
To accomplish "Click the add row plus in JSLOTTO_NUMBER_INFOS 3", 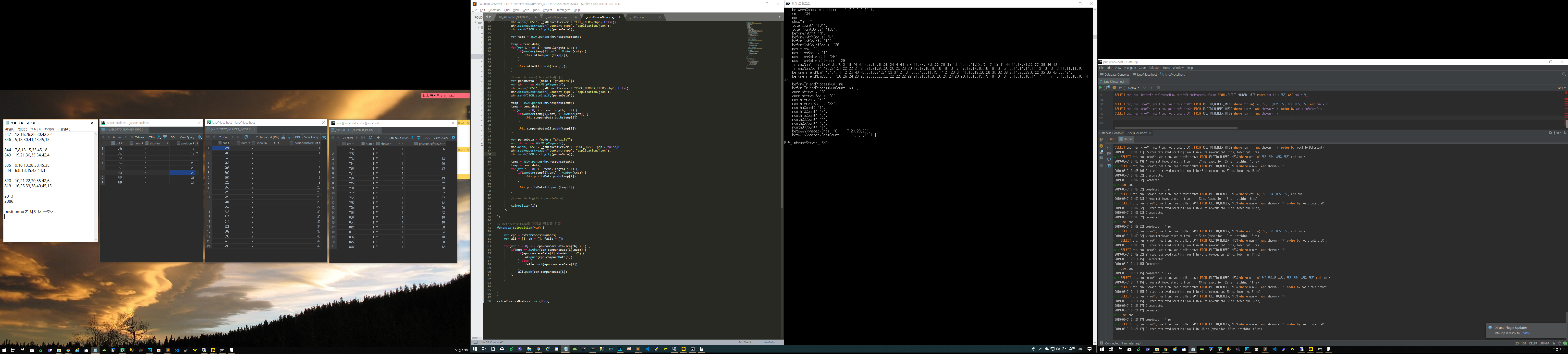I will coord(378,138).
